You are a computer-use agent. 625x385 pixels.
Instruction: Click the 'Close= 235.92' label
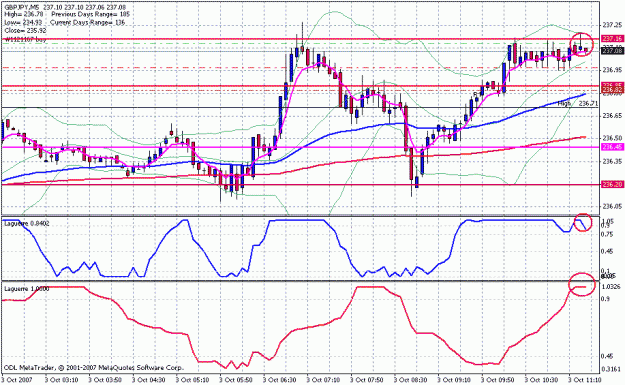pyautogui.click(x=25, y=30)
